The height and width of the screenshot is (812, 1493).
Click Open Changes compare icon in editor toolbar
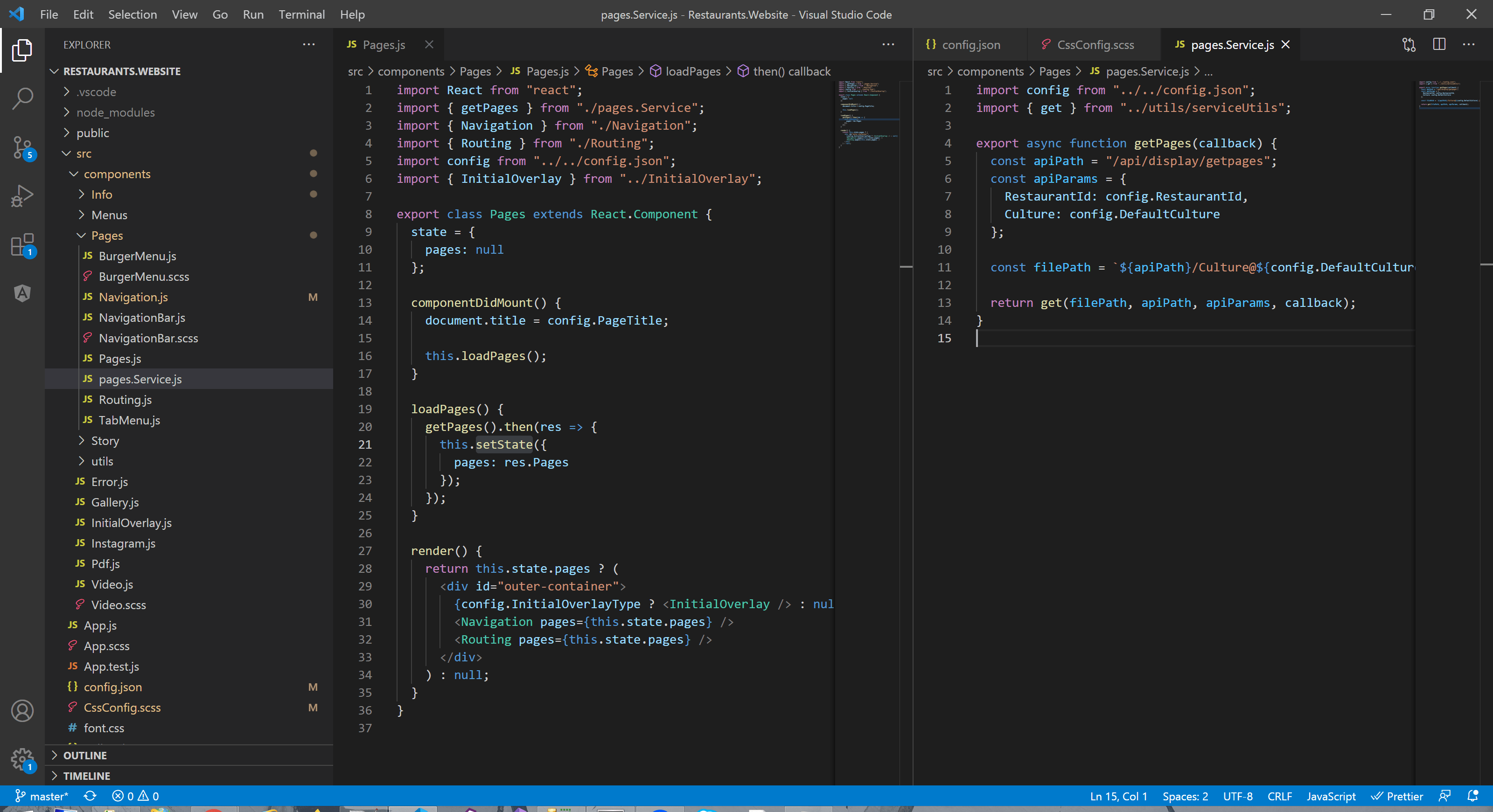click(1409, 45)
